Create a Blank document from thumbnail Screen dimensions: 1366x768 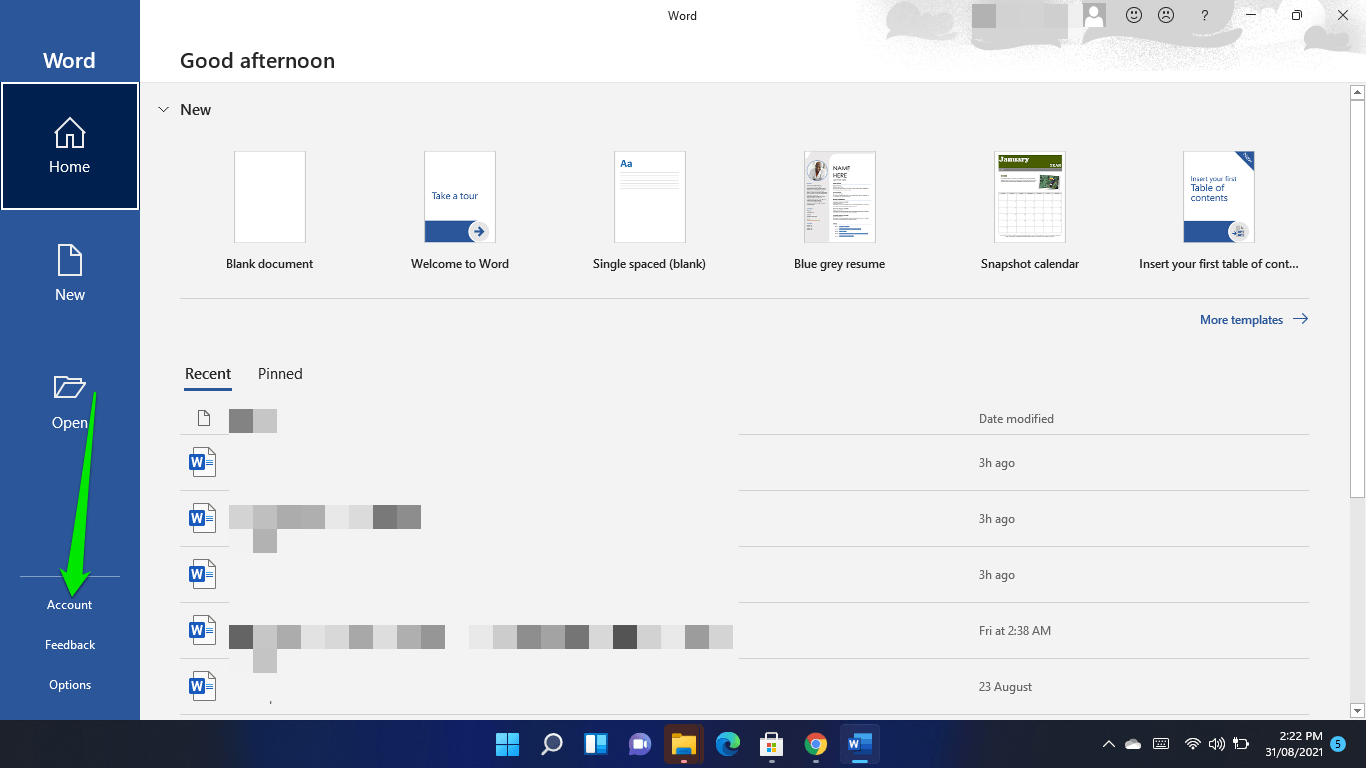(270, 197)
